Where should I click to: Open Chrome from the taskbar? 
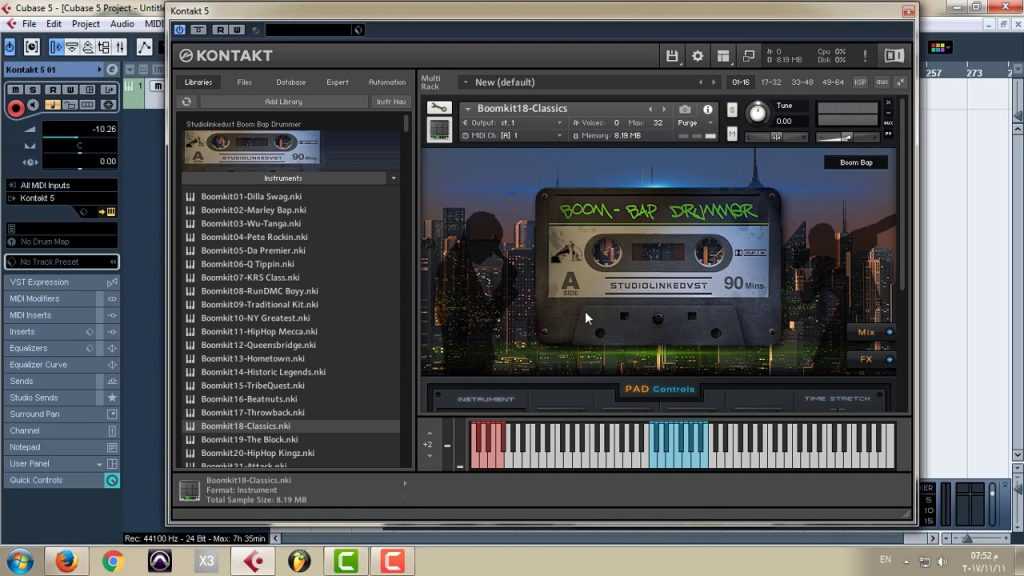(x=113, y=561)
